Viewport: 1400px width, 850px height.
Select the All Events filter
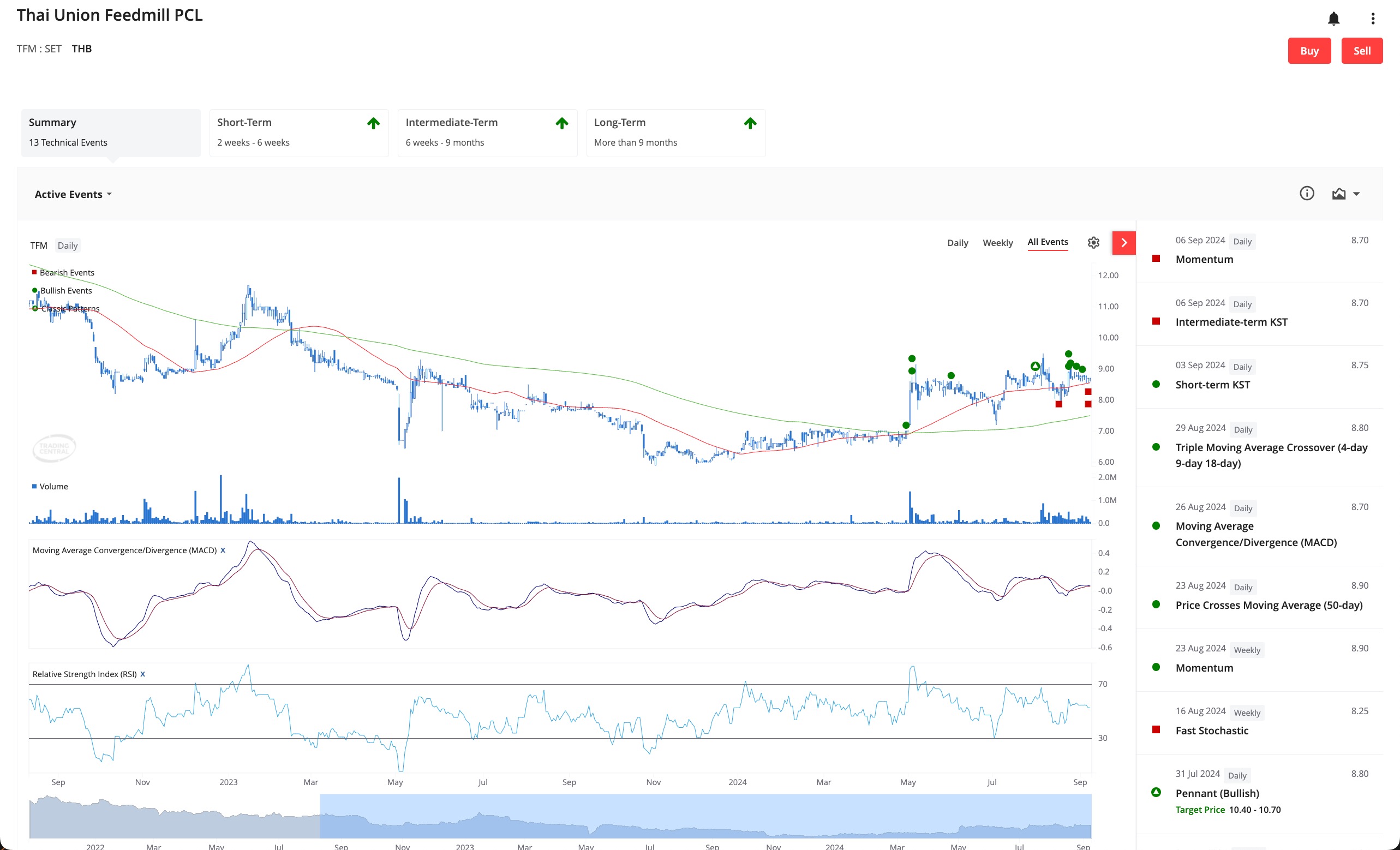point(1048,242)
